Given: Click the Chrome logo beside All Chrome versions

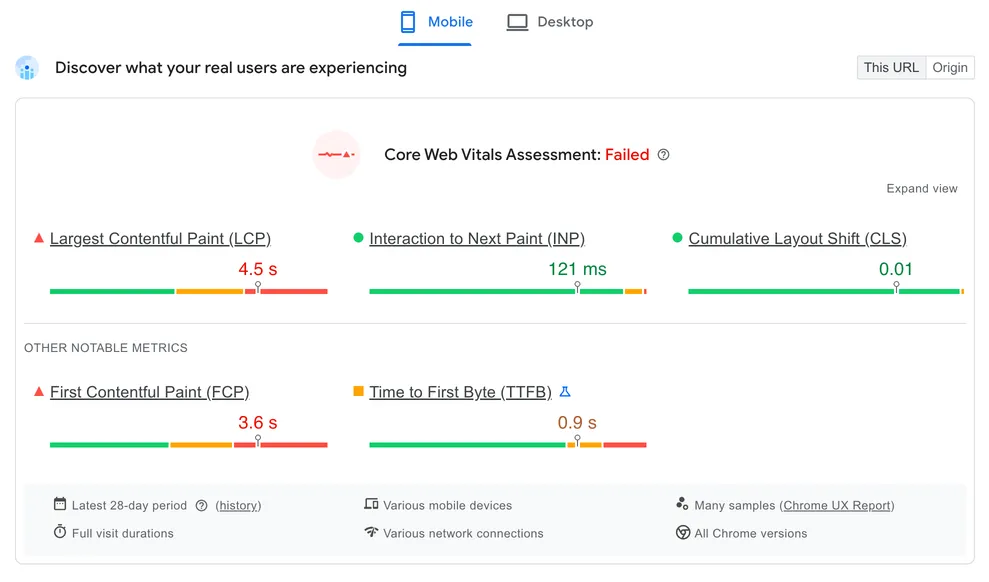Looking at the screenshot, I should click(682, 533).
